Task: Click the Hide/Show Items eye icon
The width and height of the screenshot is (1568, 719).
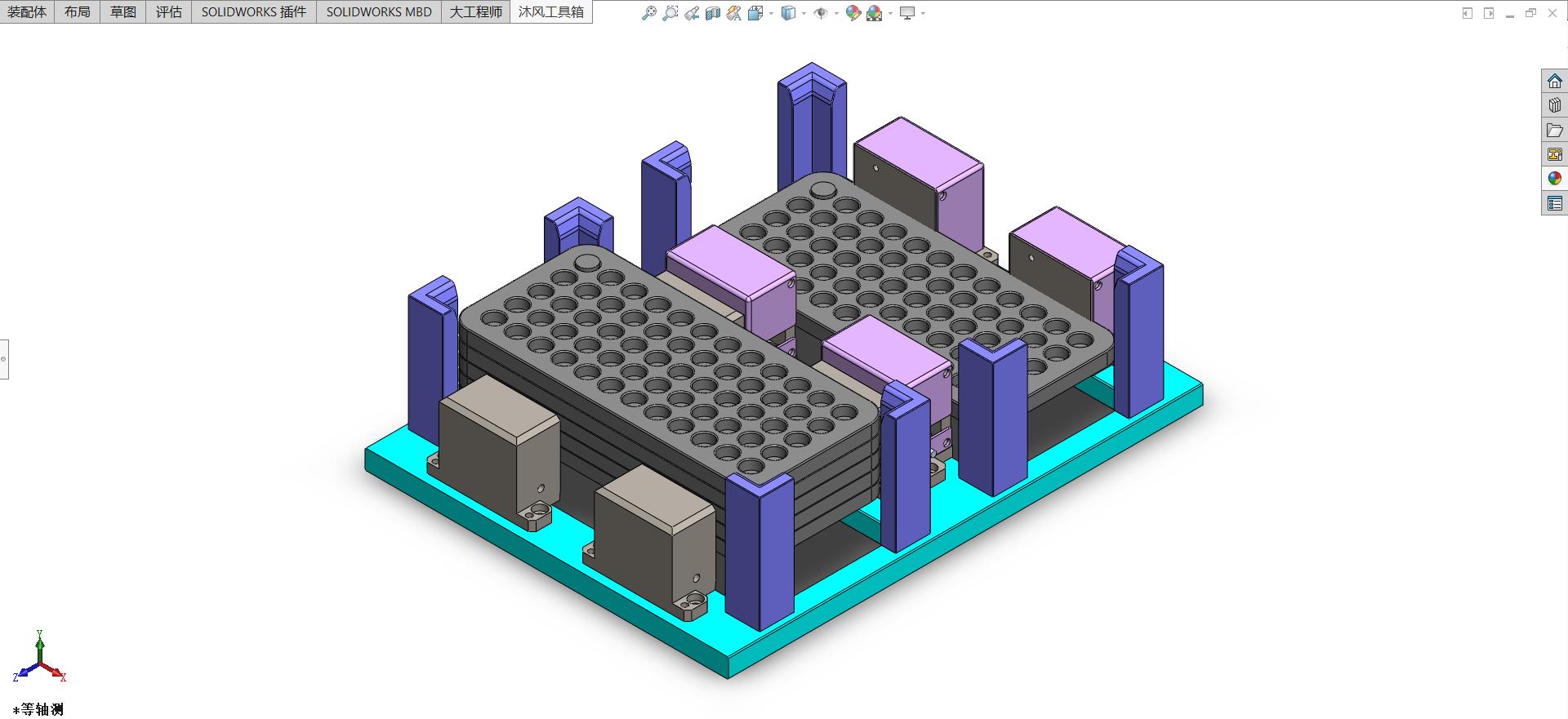Action: coord(821,13)
